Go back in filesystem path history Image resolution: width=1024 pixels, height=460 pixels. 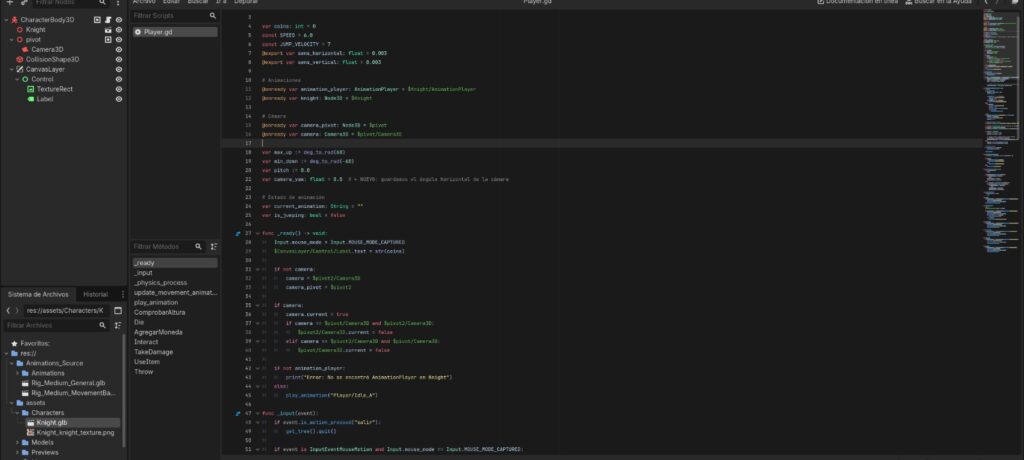8,310
